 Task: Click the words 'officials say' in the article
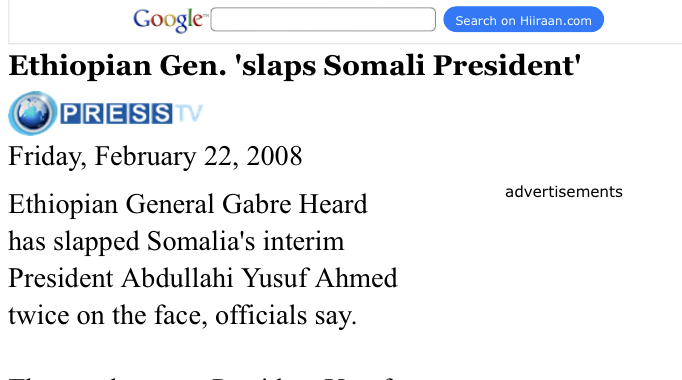pos(284,315)
